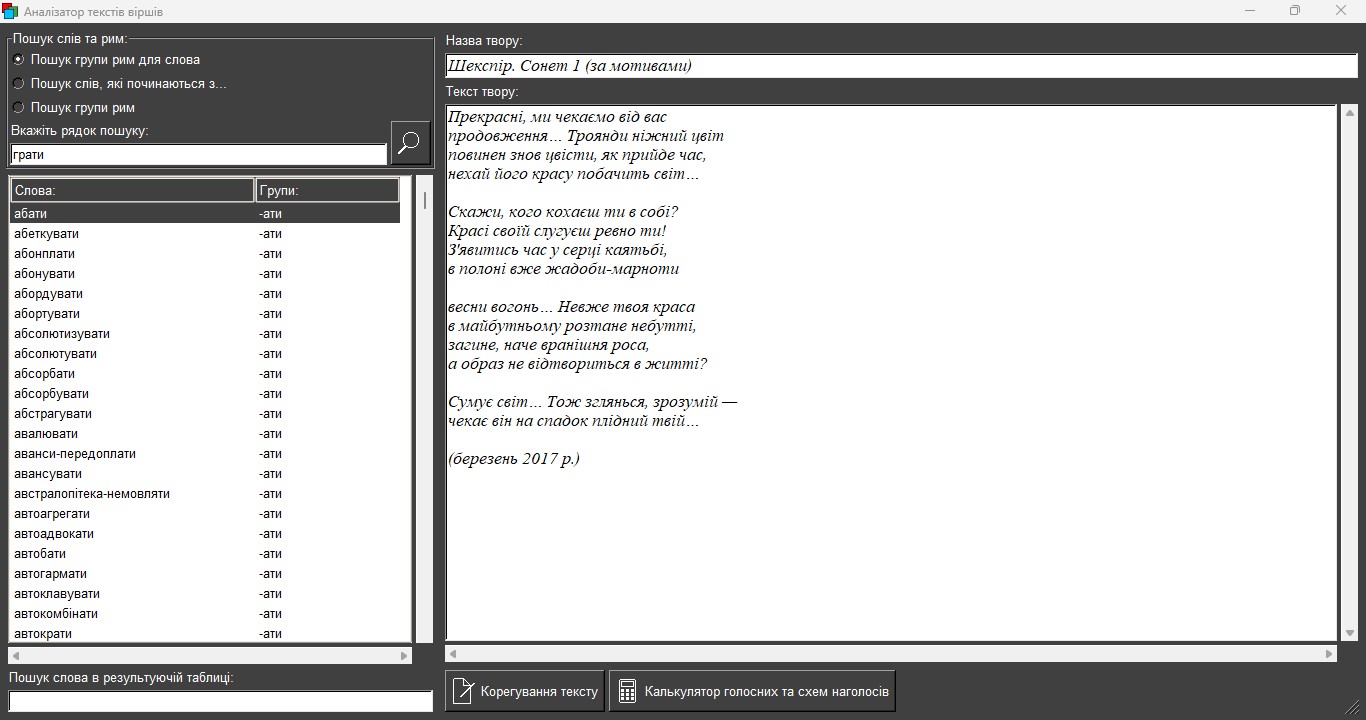Select word 'автогармати' row

coord(205,574)
